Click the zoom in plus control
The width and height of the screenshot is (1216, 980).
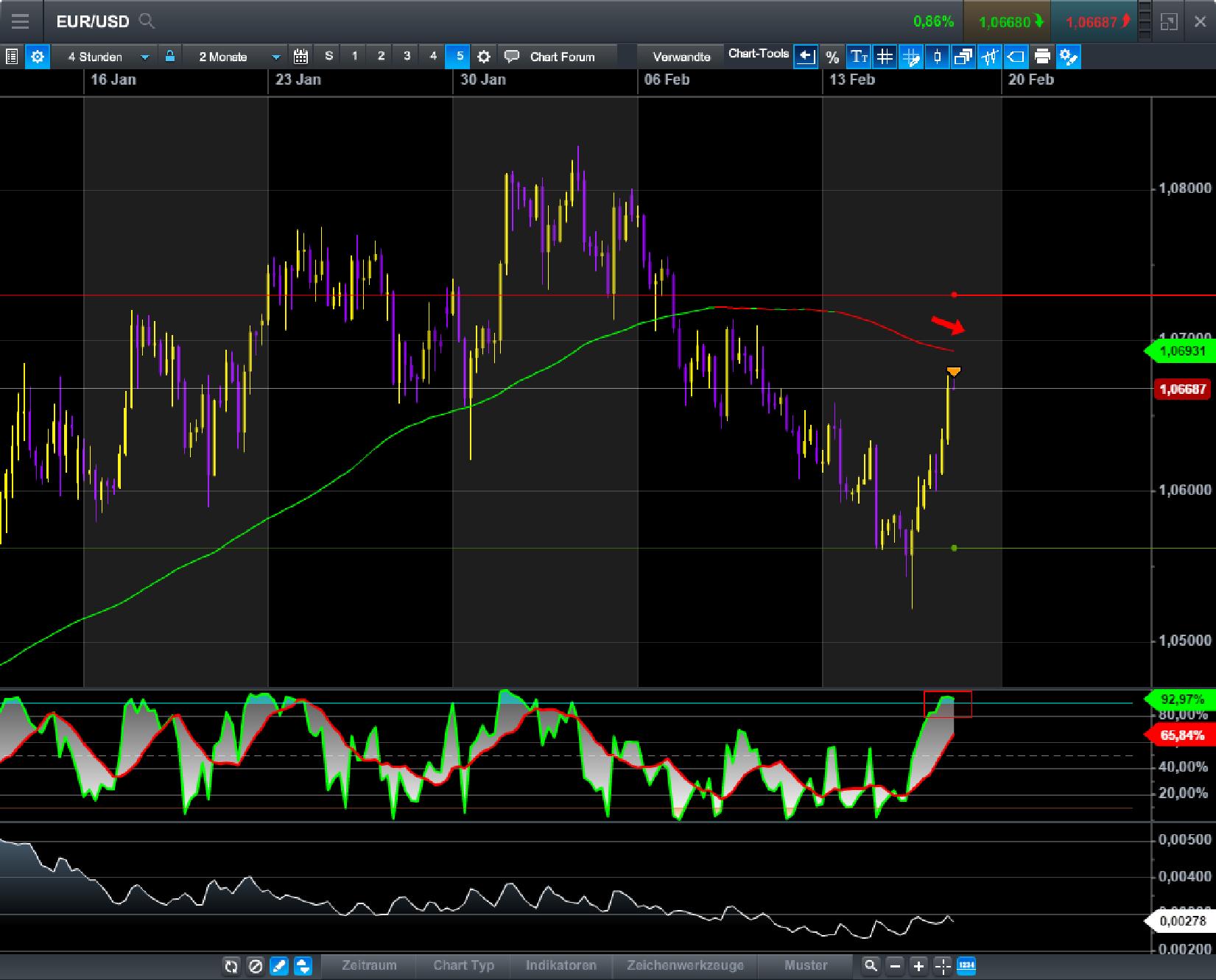(918, 967)
